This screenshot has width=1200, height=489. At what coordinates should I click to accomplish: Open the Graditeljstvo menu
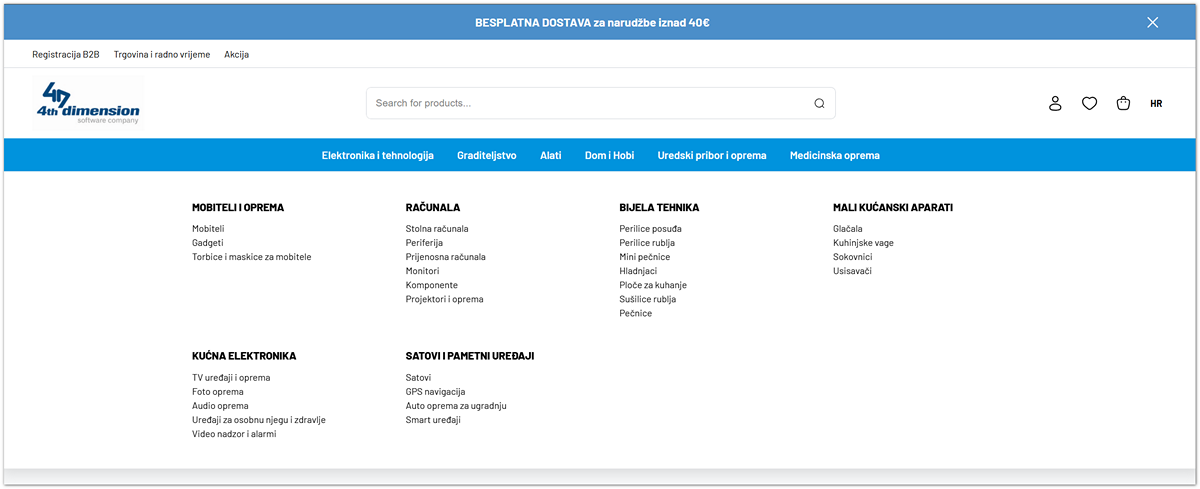(486, 155)
